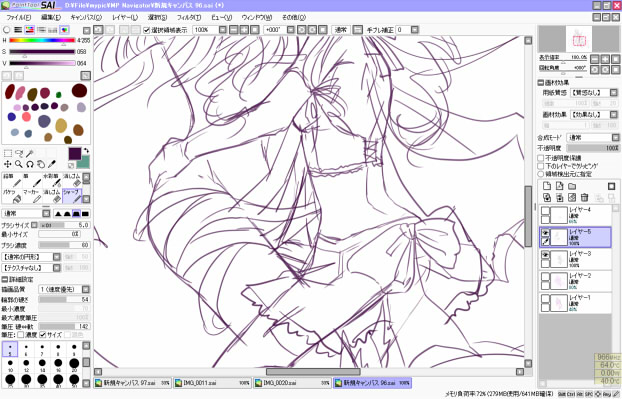This screenshot has width=622, height=399.
Task: Click the canvas horizontal scrollbar thumb
Action: click(x=313, y=372)
